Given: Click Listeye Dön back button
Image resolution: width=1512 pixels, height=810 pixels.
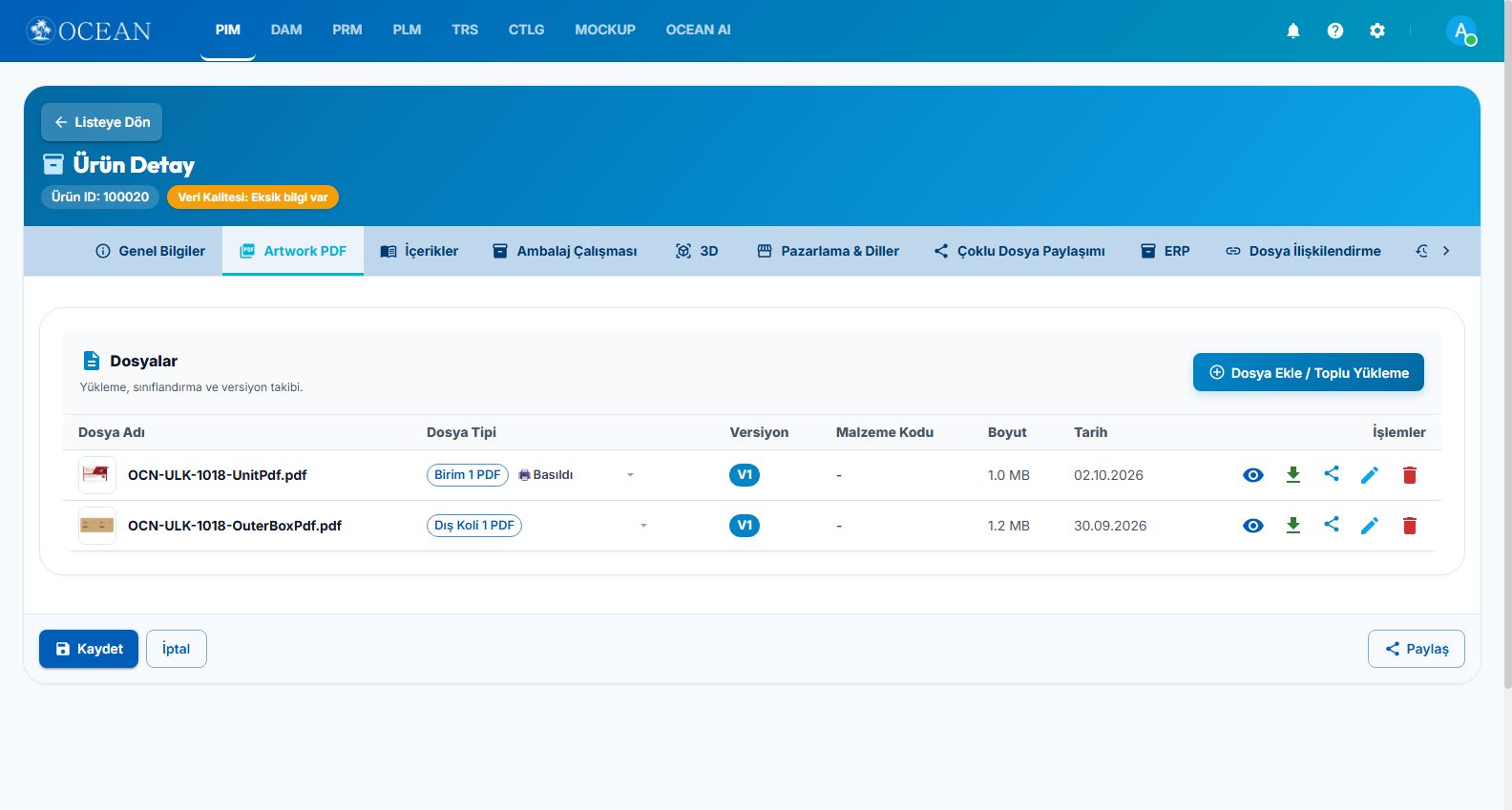Looking at the screenshot, I should 101,122.
